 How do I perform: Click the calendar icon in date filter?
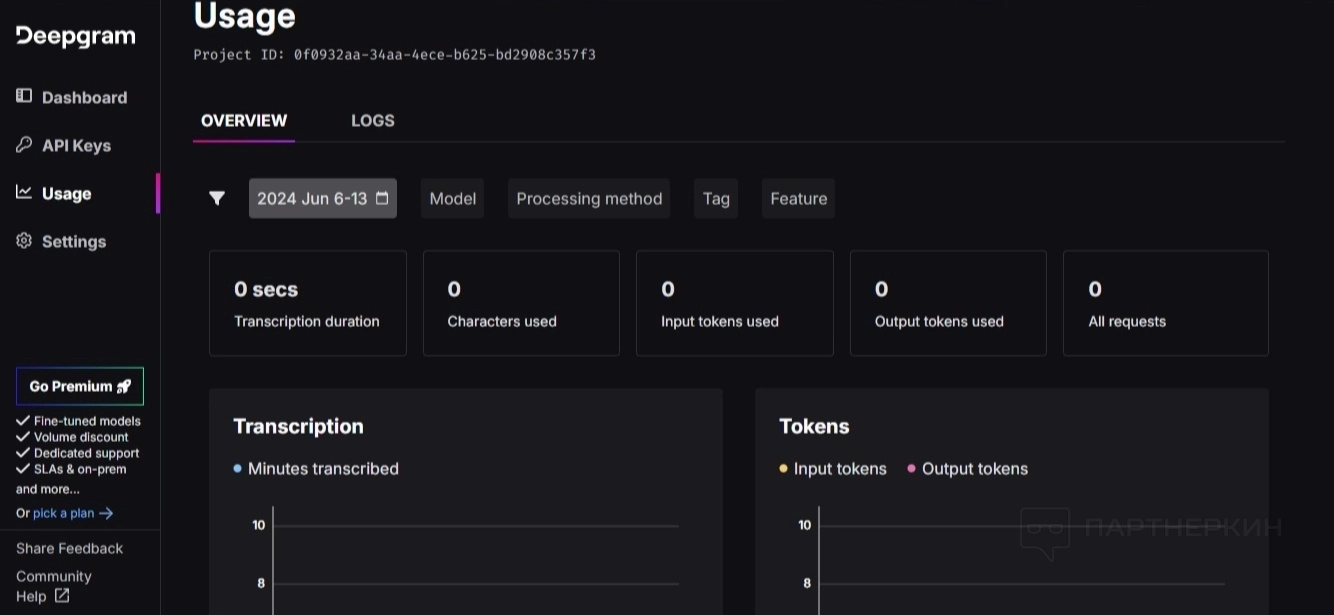pyautogui.click(x=382, y=198)
